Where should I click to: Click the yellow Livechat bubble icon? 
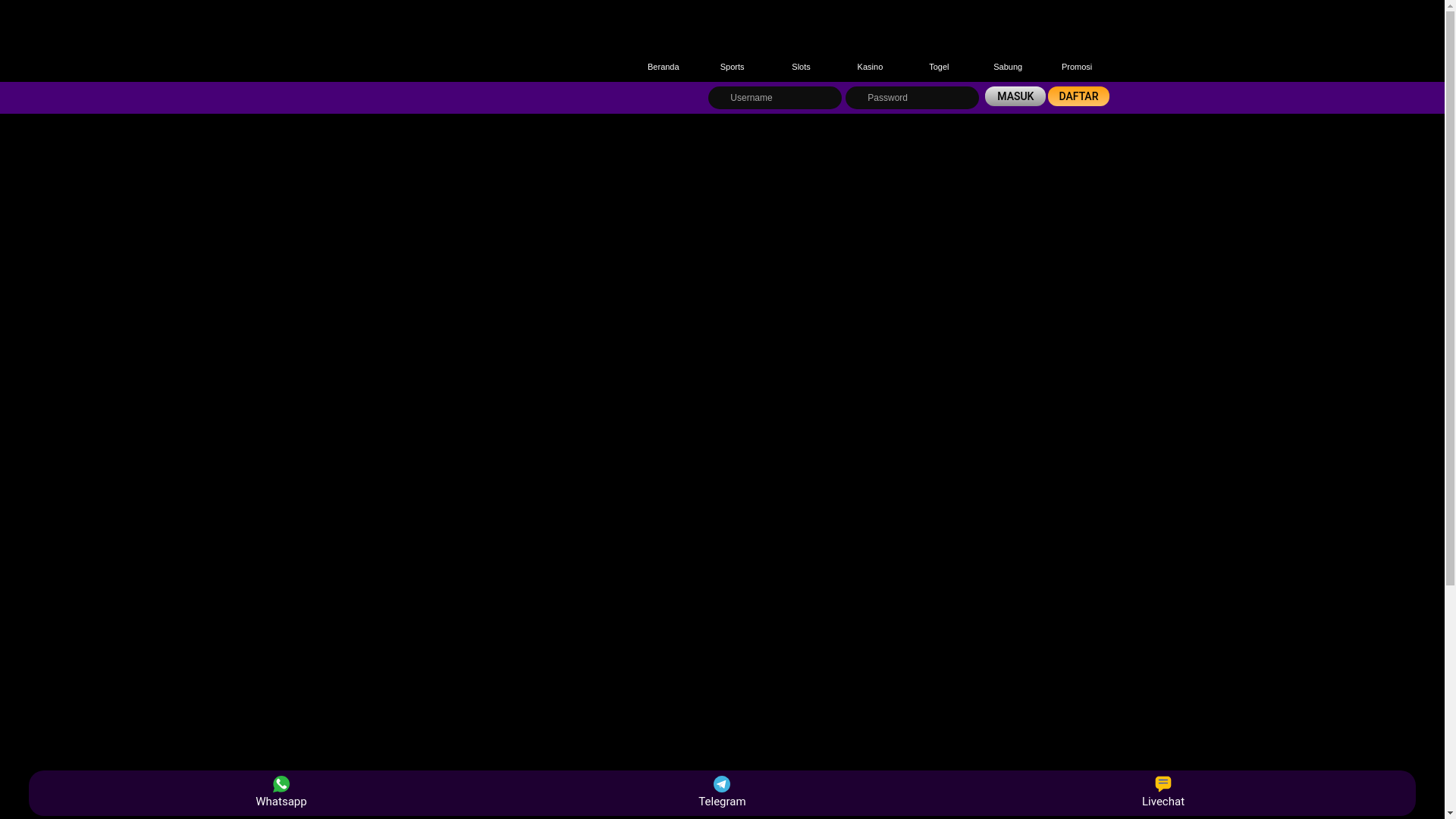tap(1163, 784)
